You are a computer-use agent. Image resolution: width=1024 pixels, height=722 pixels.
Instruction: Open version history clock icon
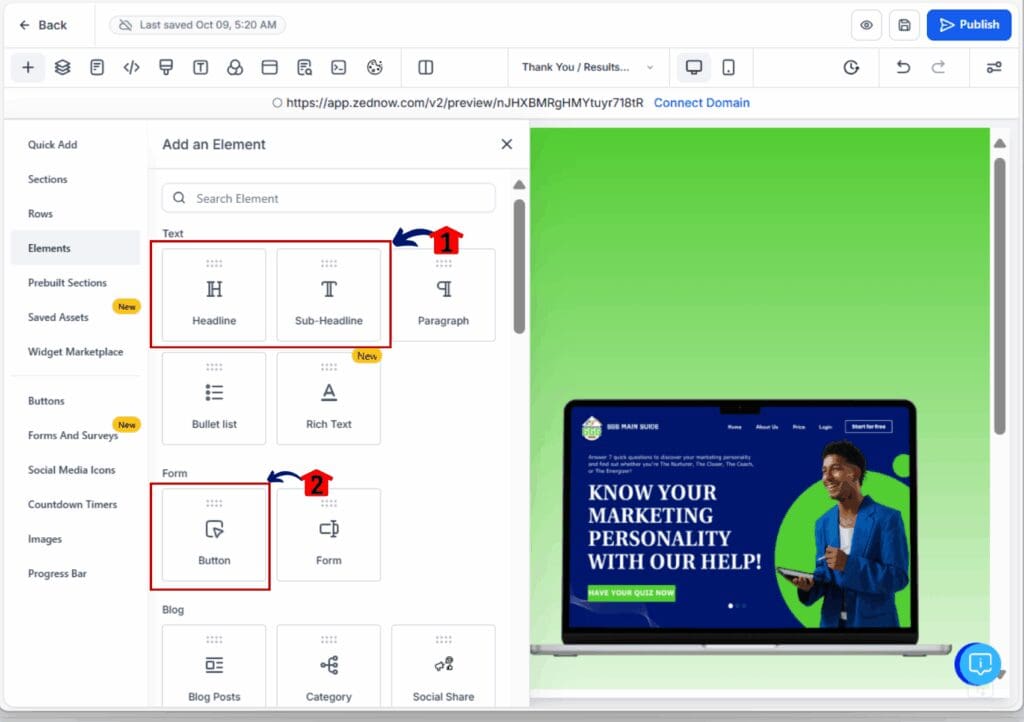pyautogui.click(x=851, y=68)
